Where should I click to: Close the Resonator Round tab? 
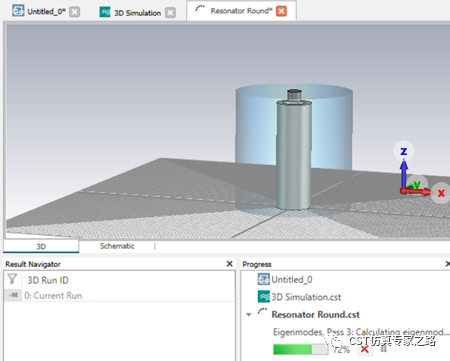[281, 11]
